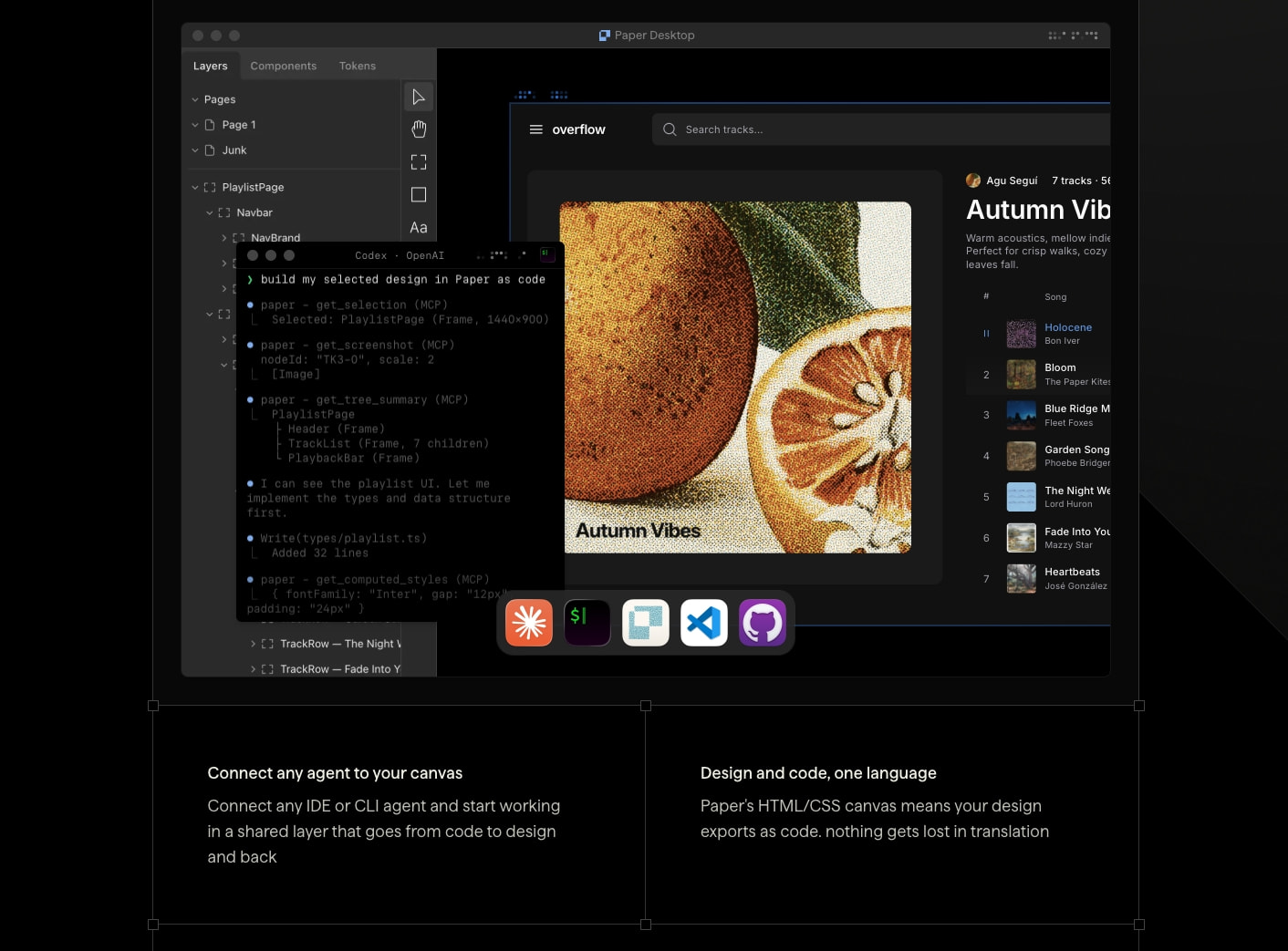Open the VS Code icon in the dock

click(x=704, y=623)
